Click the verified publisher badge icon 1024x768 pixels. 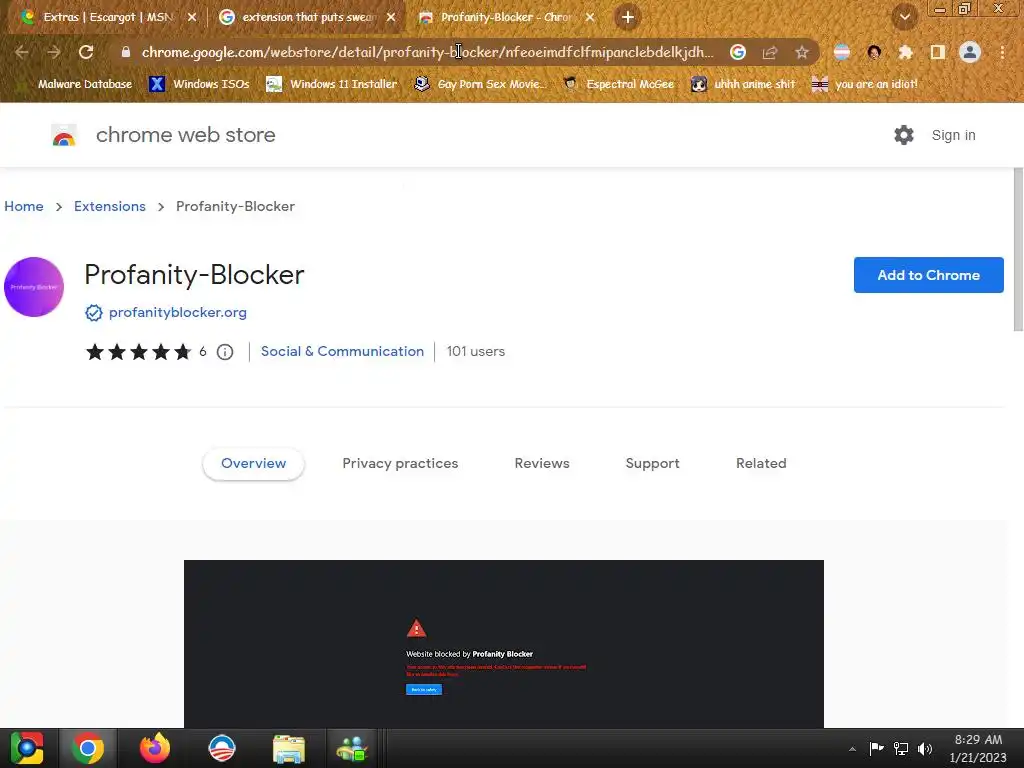(x=93, y=313)
